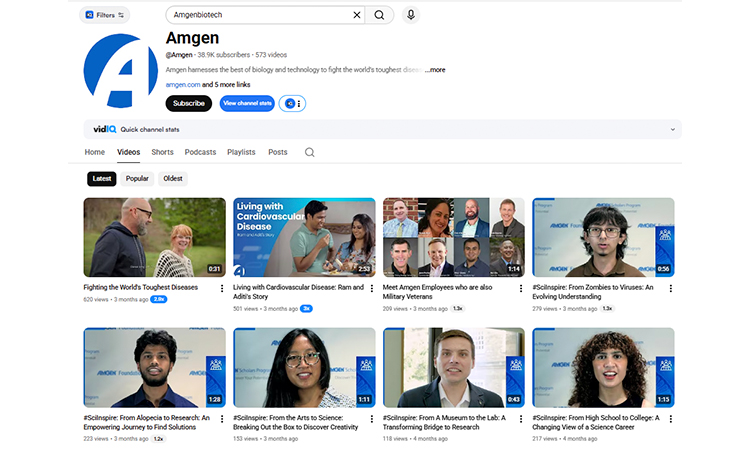Image resolution: width=750 pixels, height=450 pixels.
Task: Clear the search box with X icon
Action: point(357,15)
